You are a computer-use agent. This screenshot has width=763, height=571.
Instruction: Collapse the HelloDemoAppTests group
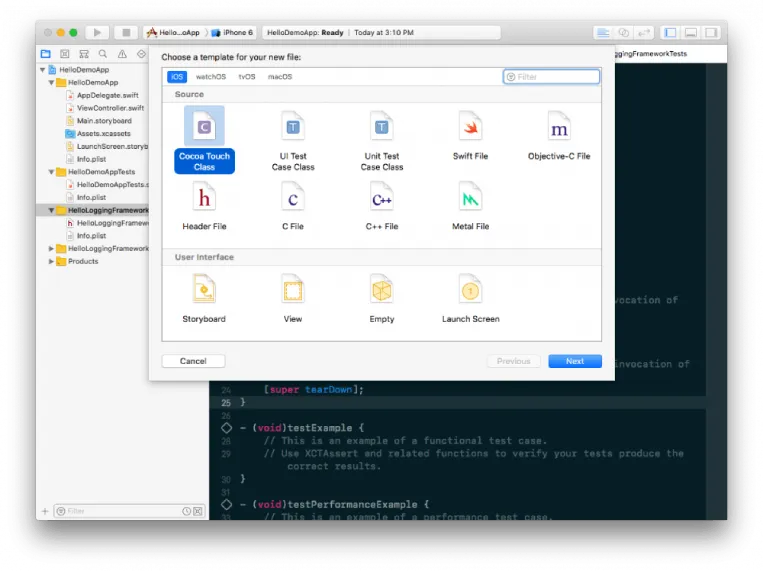pyautogui.click(x=51, y=172)
